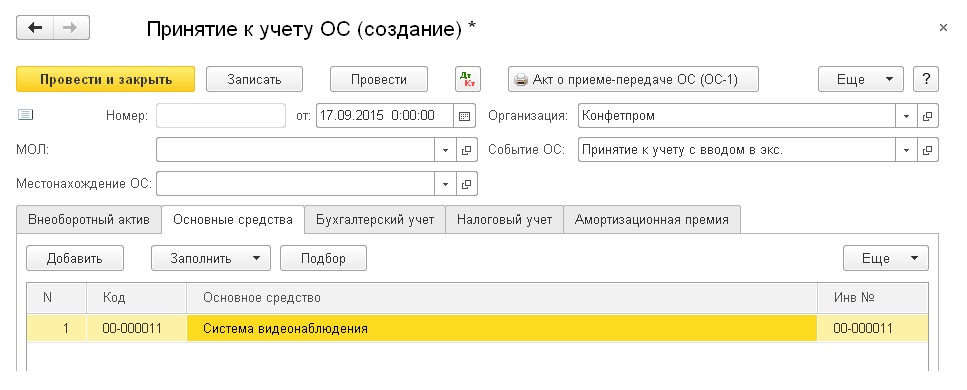Expand the Событие ОС dropdown list
This screenshot has height=390, width=967.
(x=906, y=150)
